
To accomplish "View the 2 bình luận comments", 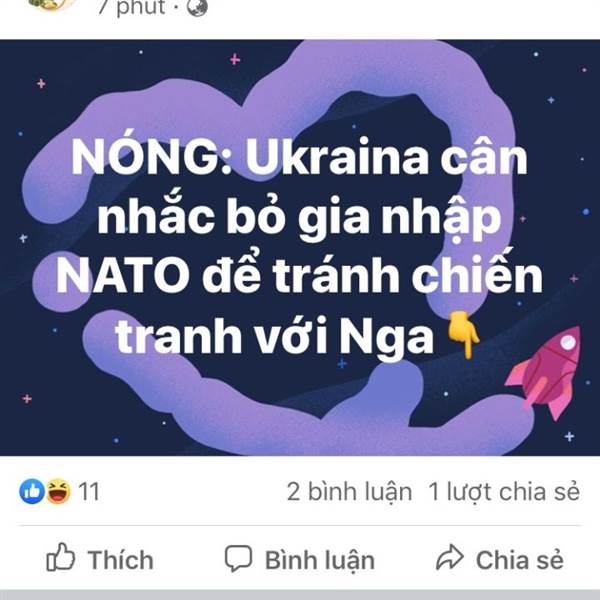I will 349,491.
